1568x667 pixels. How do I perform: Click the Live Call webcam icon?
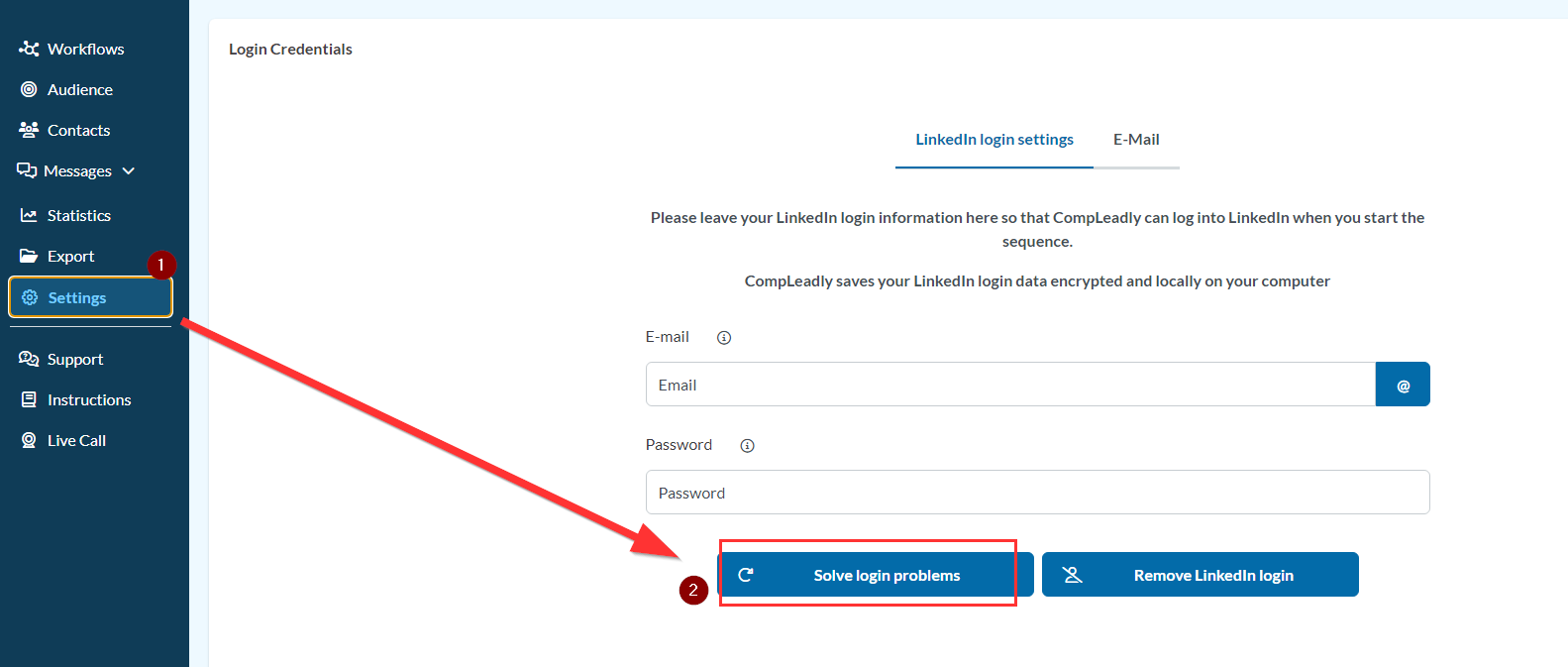coord(29,440)
